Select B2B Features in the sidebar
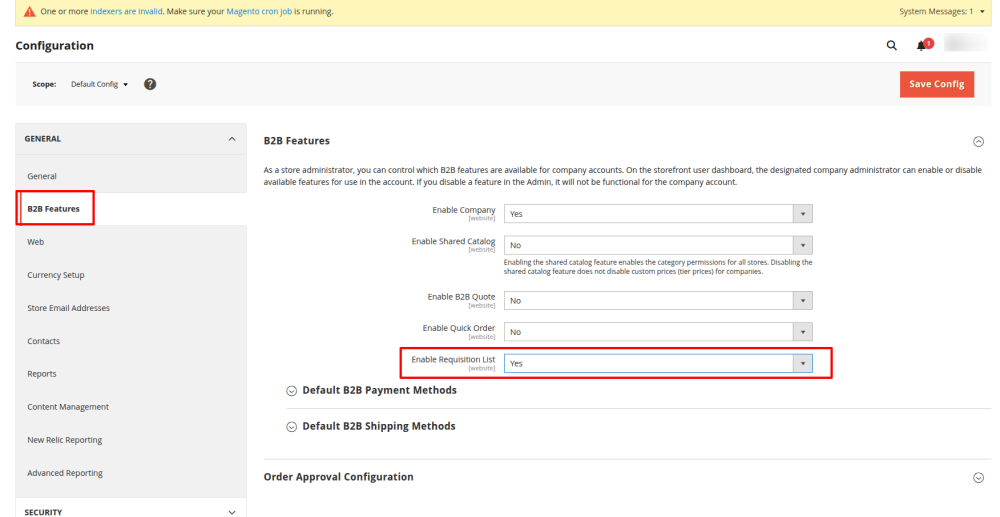 pos(55,209)
